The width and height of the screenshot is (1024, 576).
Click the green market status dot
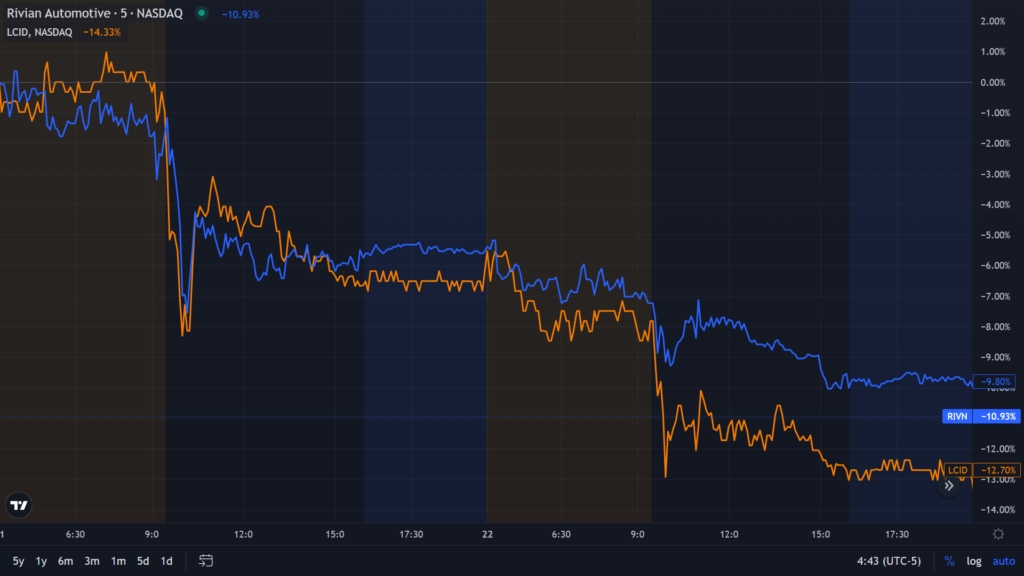tap(202, 13)
